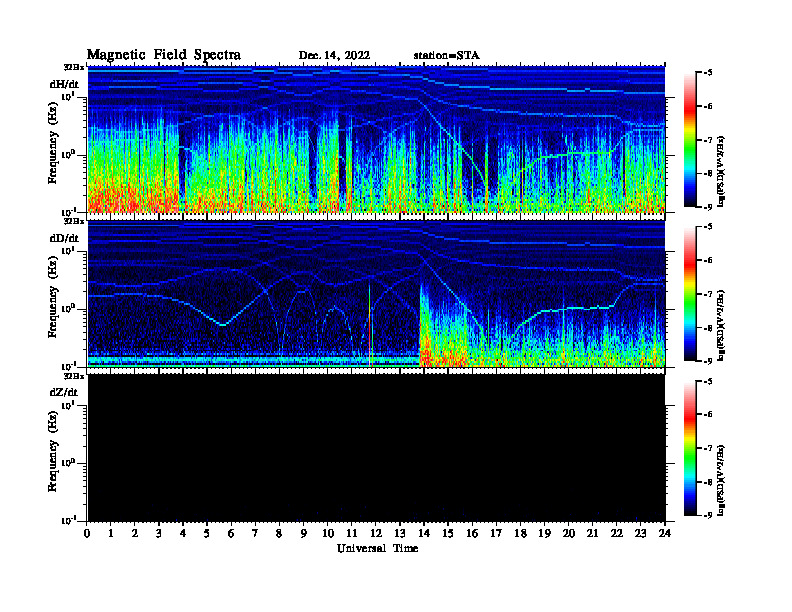This screenshot has width=792, height=612.
Task: Click the log PSD label beside dD/dt color scale
Action: tap(721, 325)
